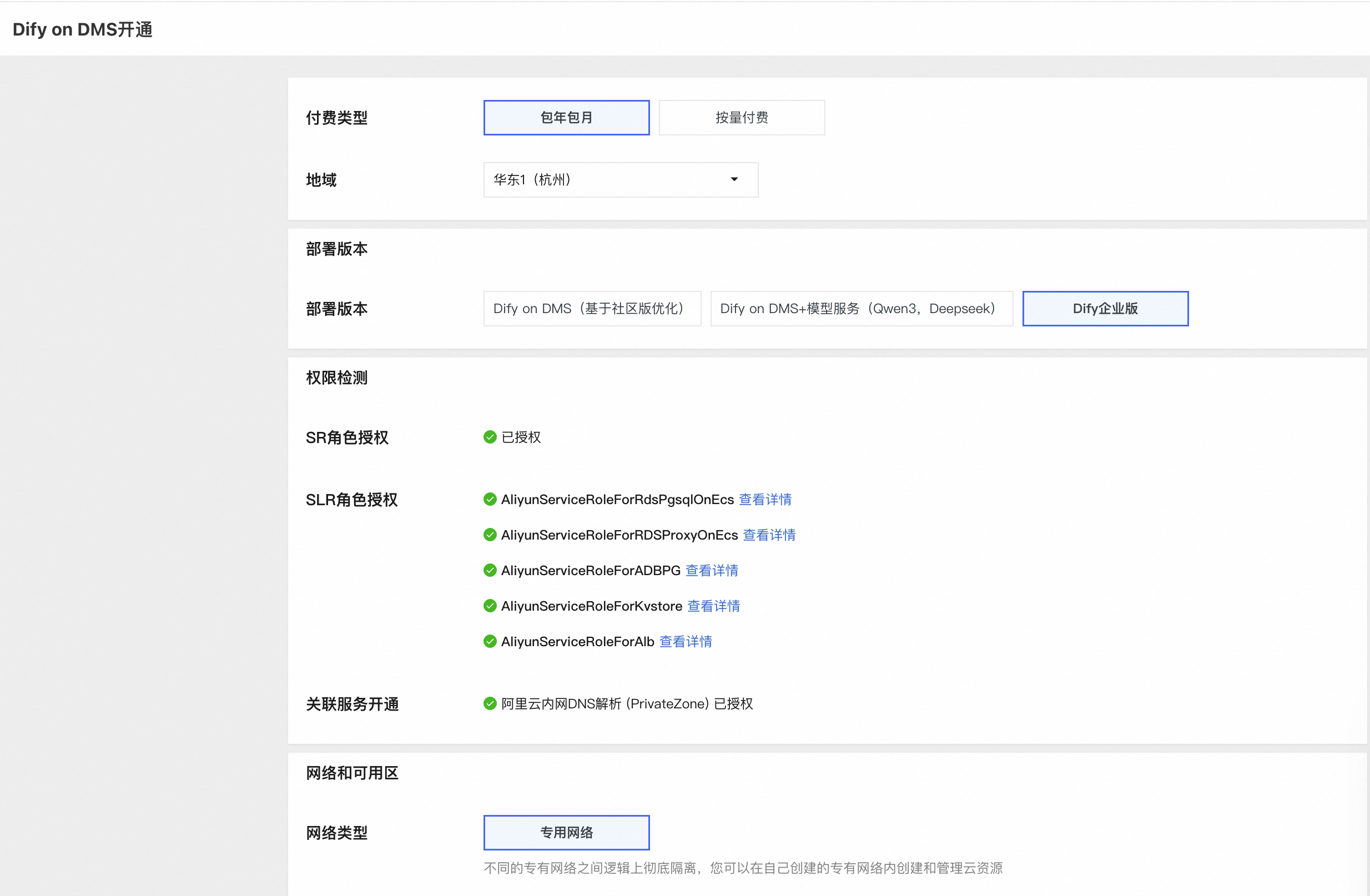The height and width of the screenshot is (896, 1370).
Task: Click check icon next to AliyunServiceRoleForADBPG
Action: tap(490, 570)
